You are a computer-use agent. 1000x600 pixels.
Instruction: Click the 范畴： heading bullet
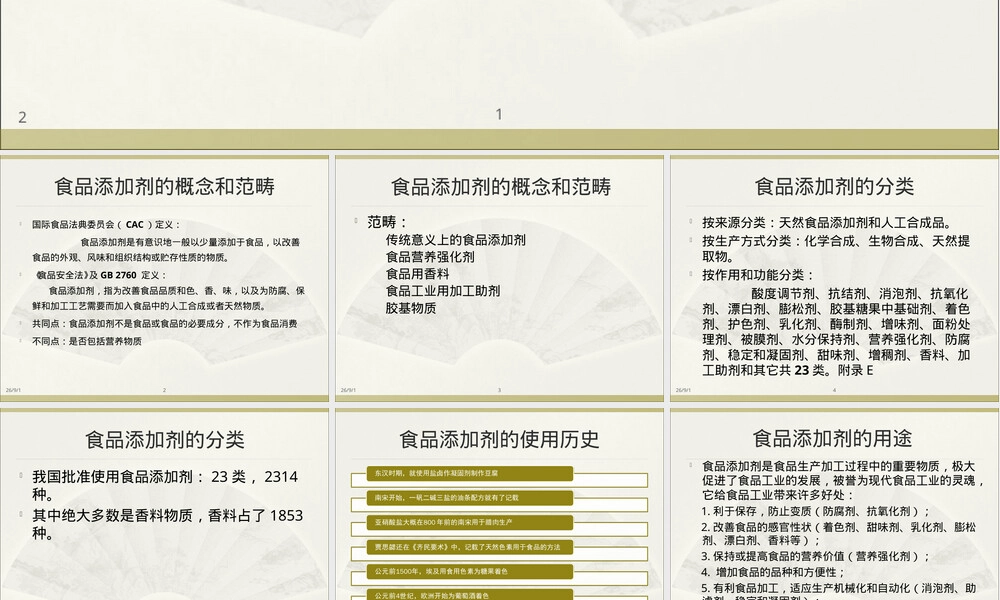387,222
